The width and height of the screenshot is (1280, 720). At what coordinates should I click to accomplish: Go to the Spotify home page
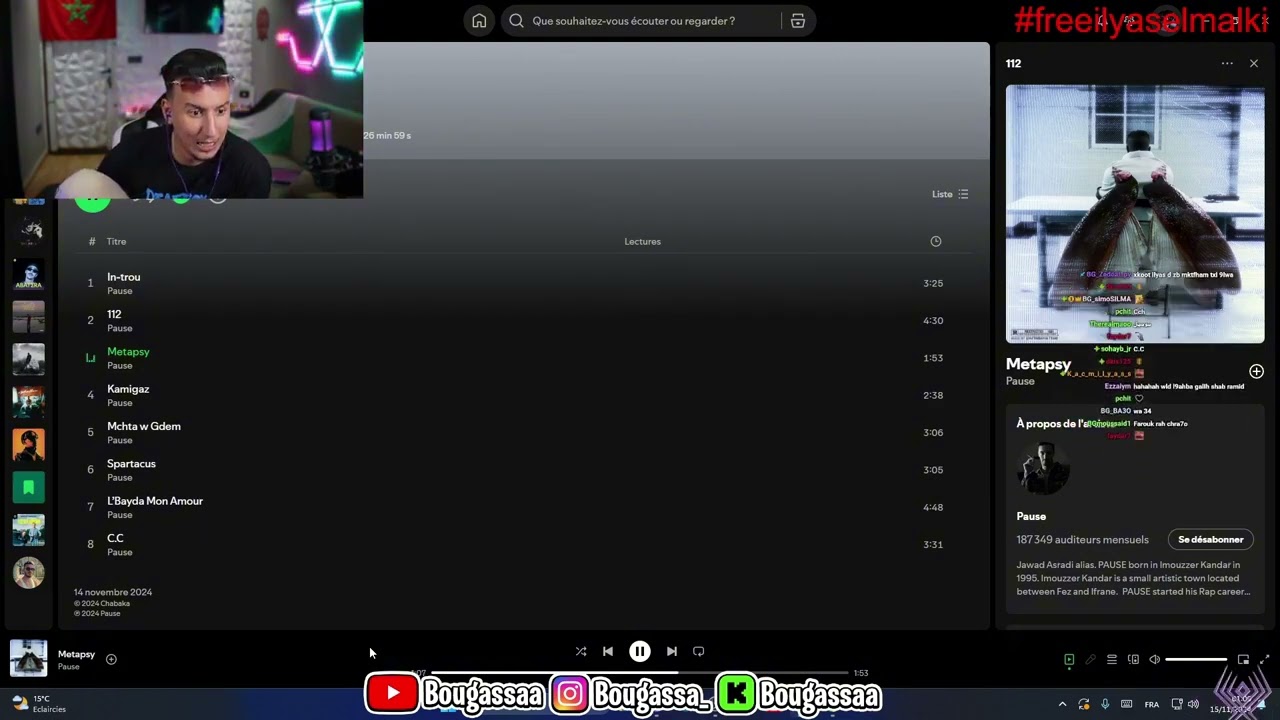click(479, 21)
